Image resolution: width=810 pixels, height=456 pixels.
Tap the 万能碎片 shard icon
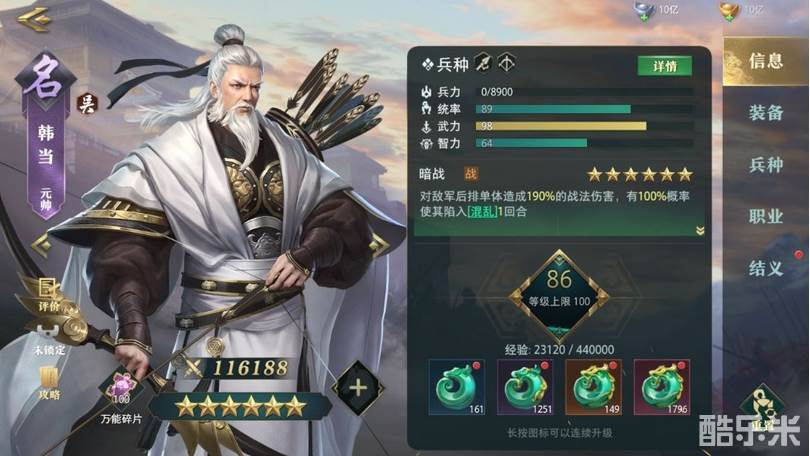click(121, 392)
